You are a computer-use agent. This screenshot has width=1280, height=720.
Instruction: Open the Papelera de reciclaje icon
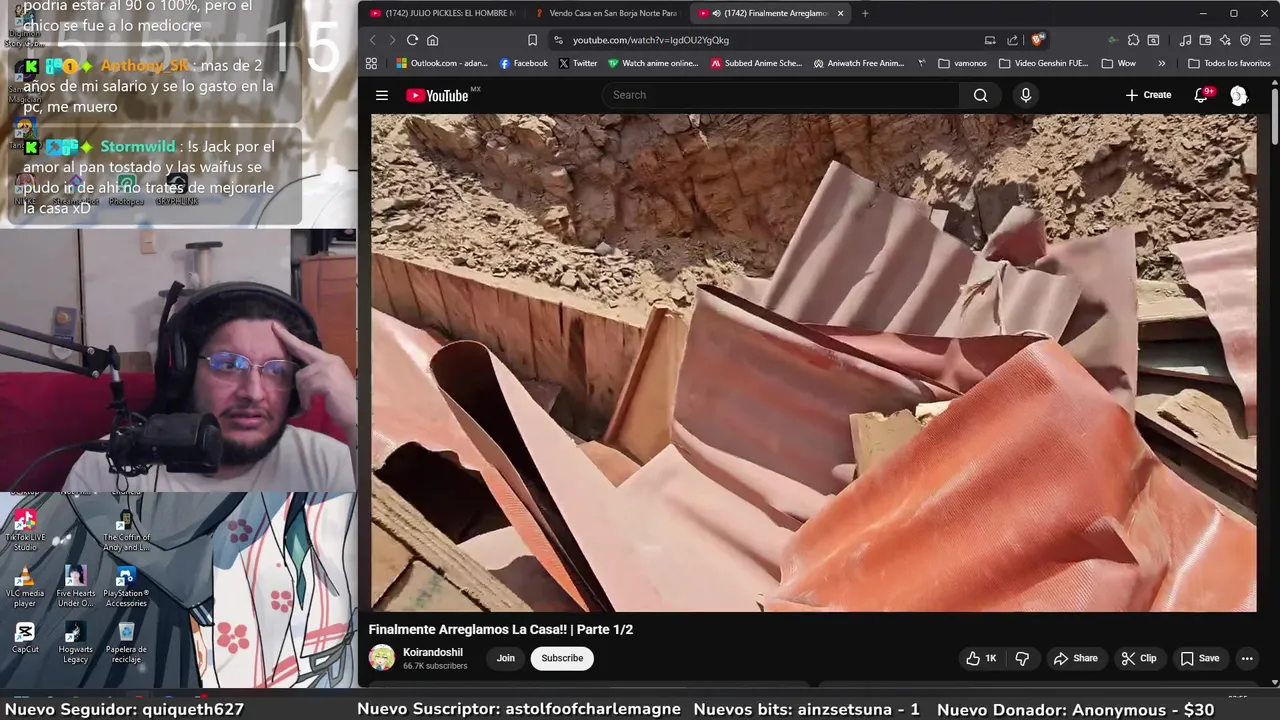(126, 643)
